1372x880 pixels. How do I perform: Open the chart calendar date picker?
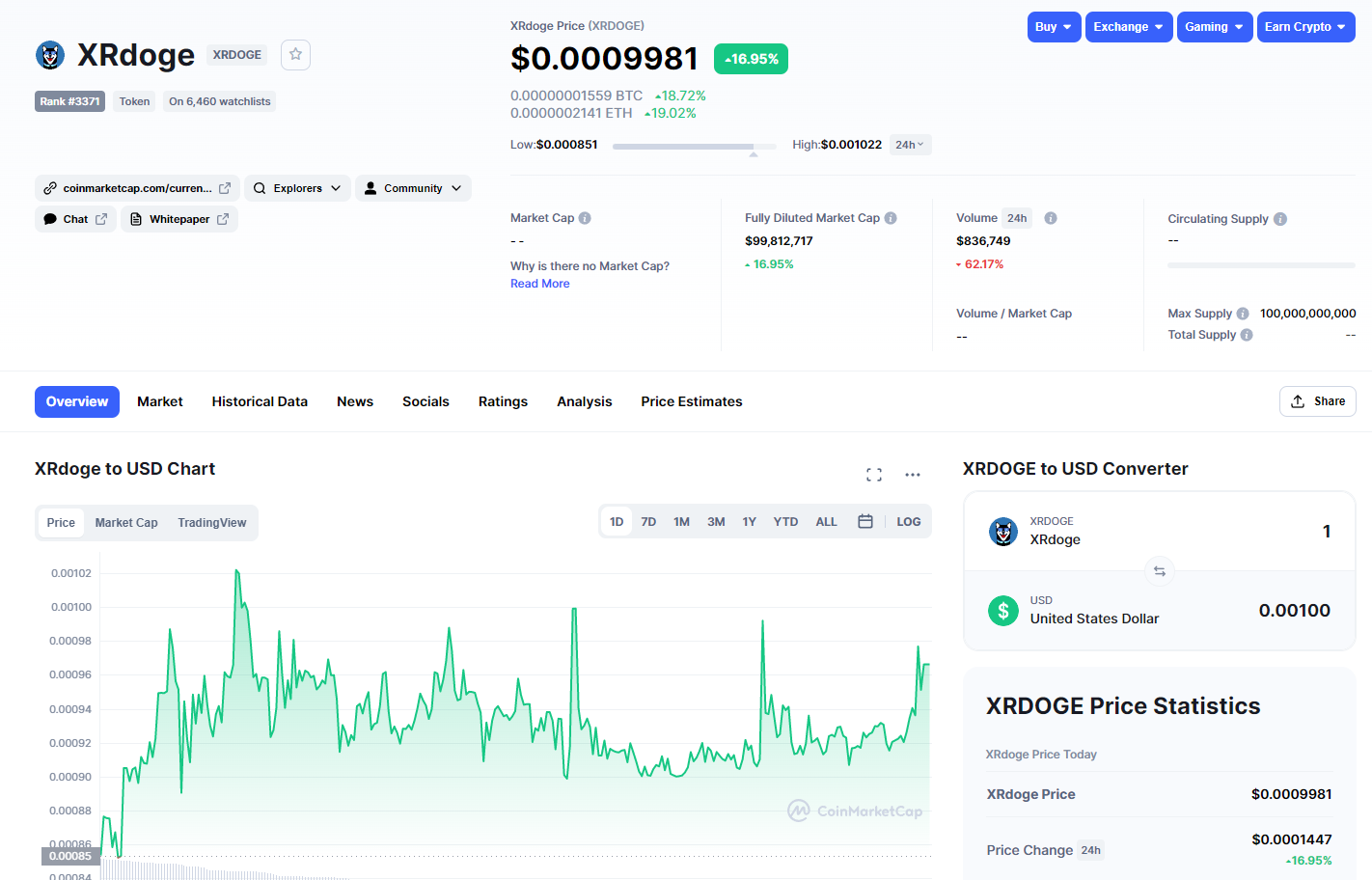[x=865, y=521]
